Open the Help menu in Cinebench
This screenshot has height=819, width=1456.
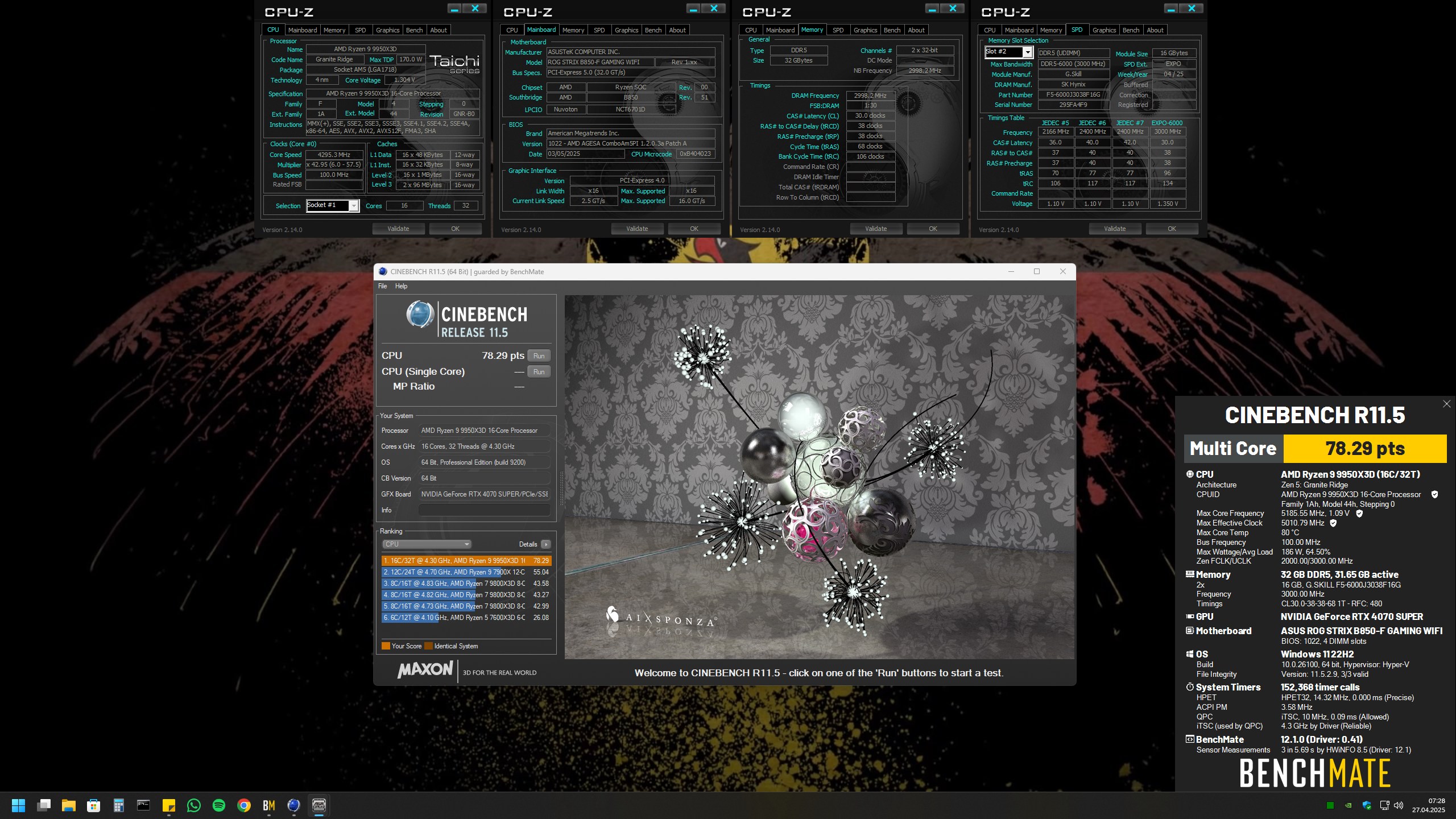tap(402, 286)
